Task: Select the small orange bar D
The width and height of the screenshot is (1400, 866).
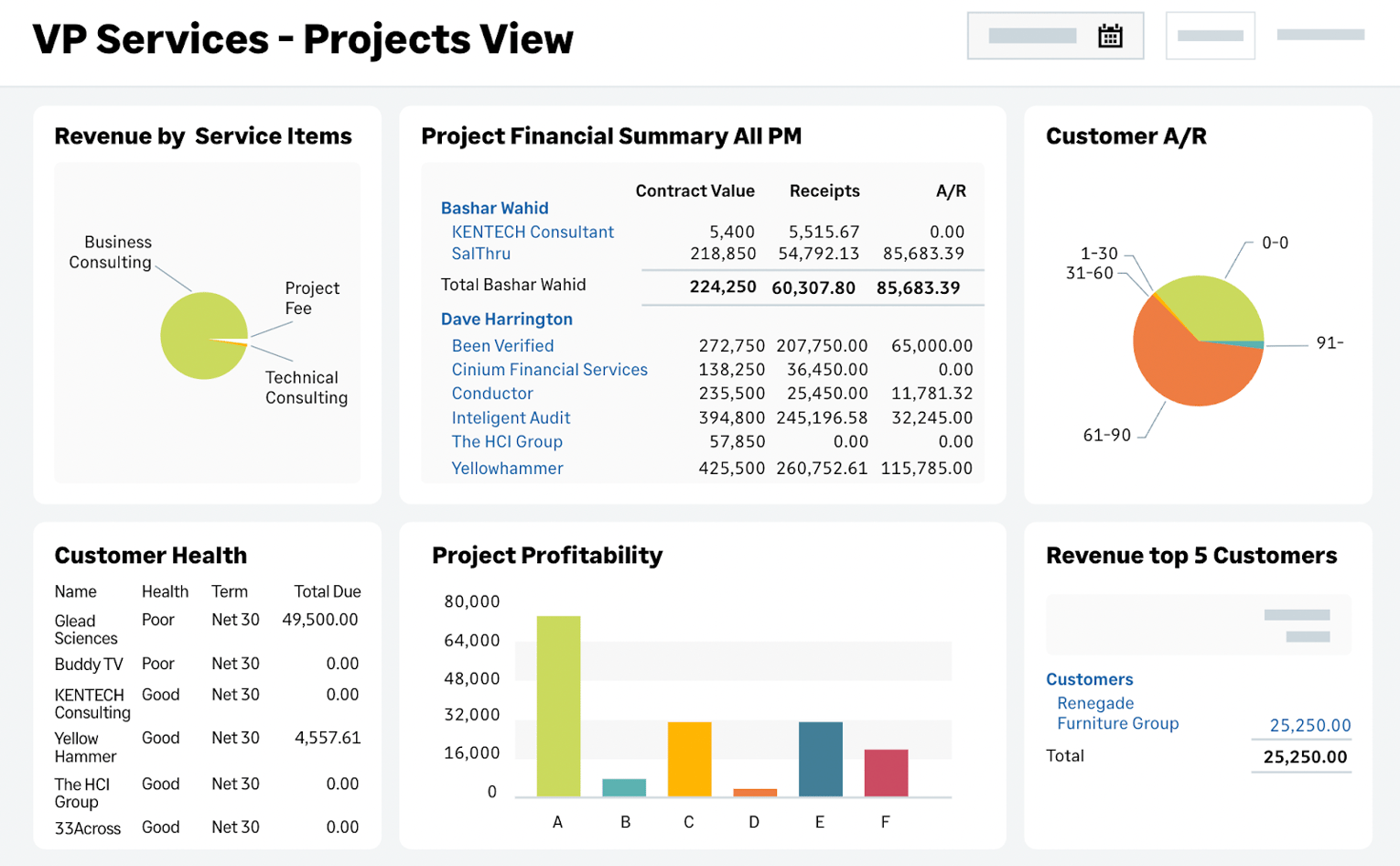Action: click(x=755, y=792)
